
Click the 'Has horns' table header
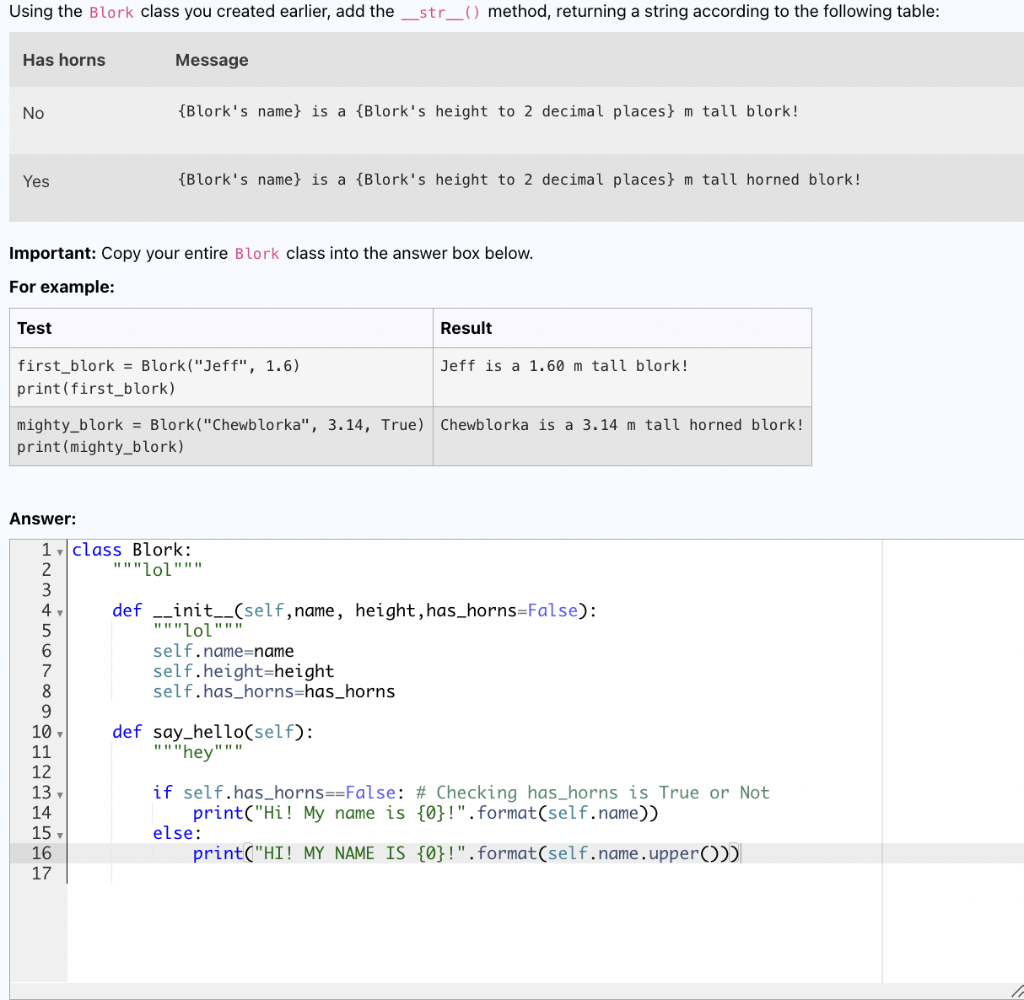[x=64, y=60]
